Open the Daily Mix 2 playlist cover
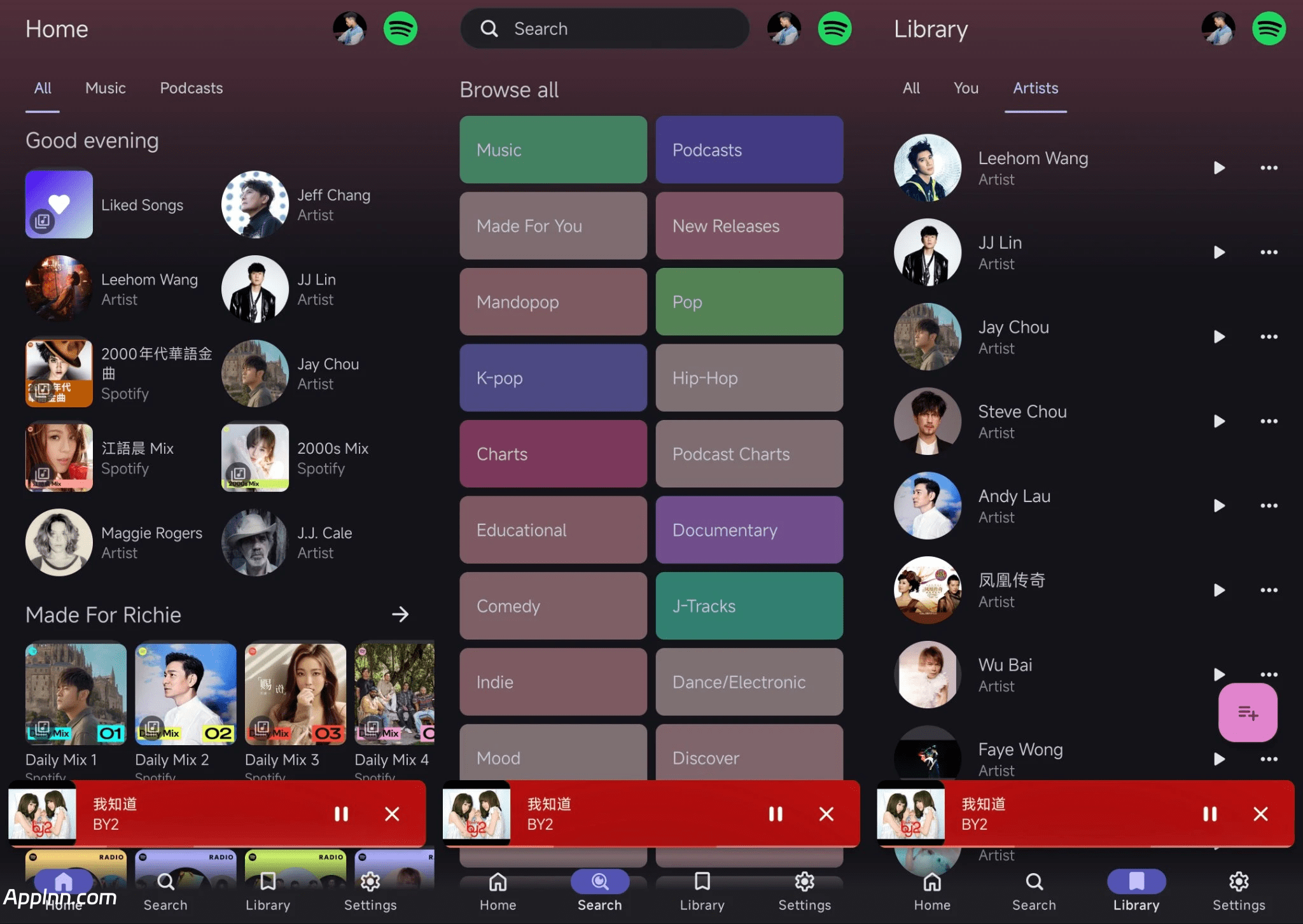The image size is (1303, 924). tap(185, 694)
